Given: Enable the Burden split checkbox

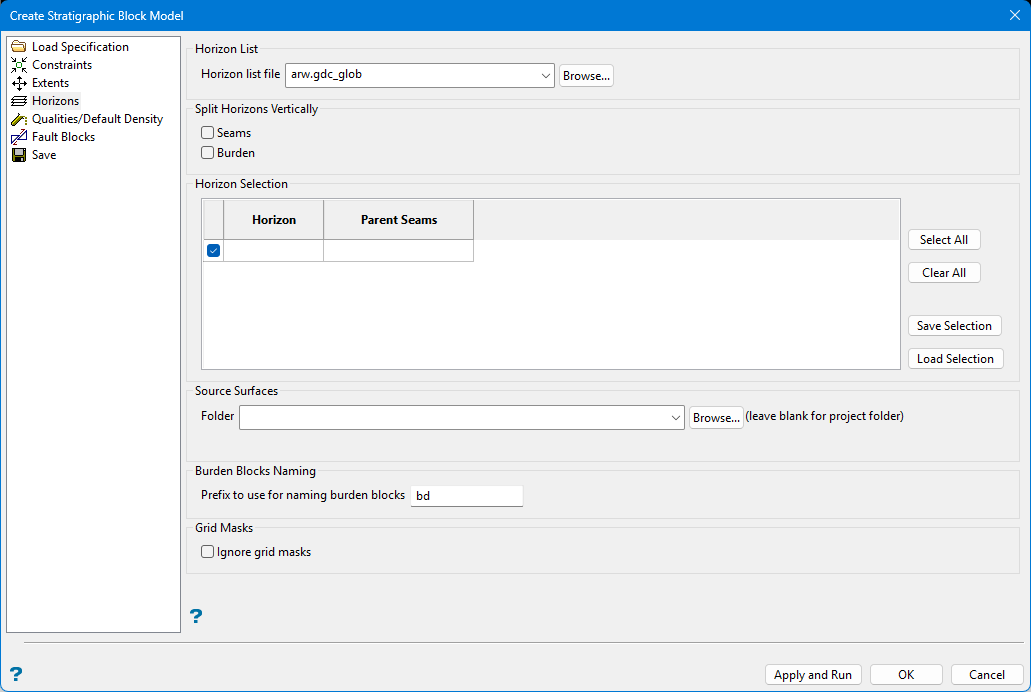Looking at the screenshot, I should 208,153.
